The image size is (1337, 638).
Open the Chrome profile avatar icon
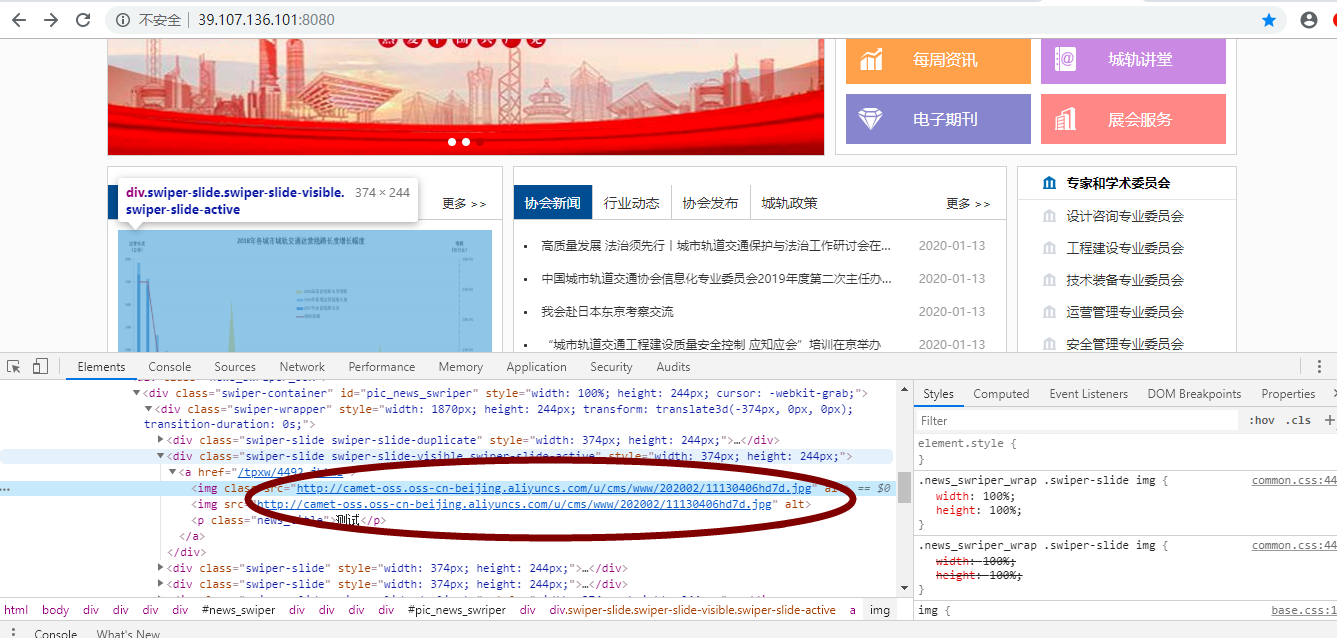tap(1308, 20)
